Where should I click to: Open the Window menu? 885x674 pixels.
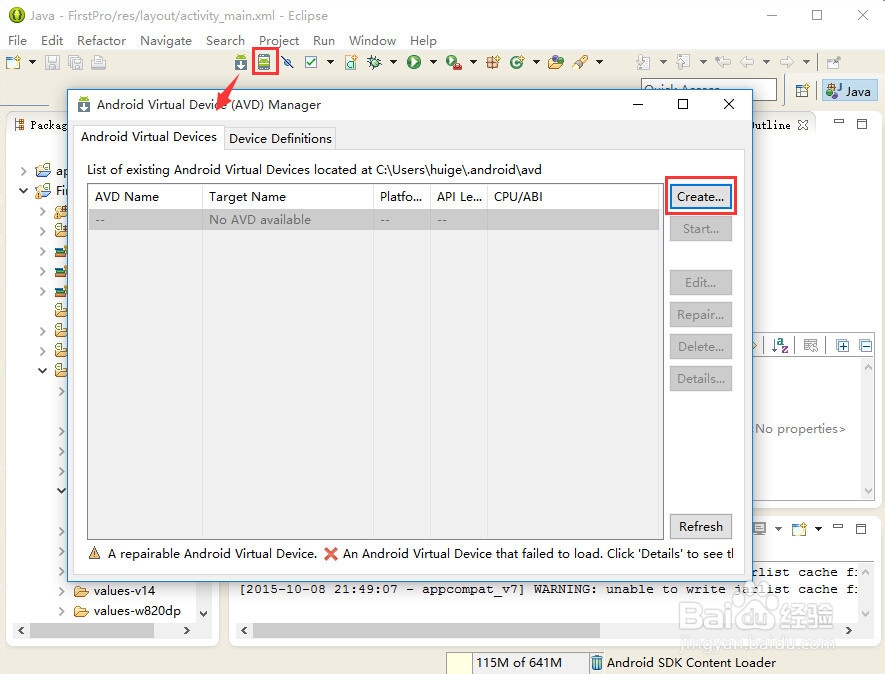point(372,41)
